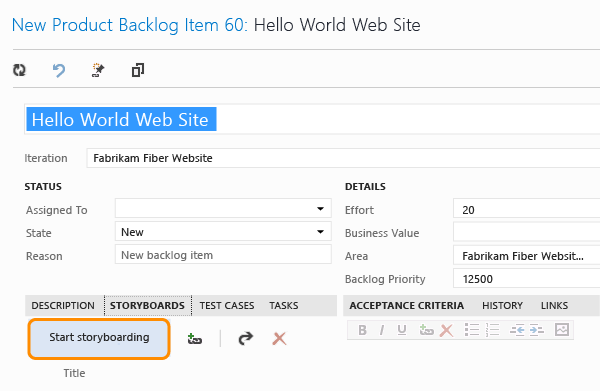Click the Start storyboarding button
The width and height of the screenshot is (600, 391).
click(99, 339)
